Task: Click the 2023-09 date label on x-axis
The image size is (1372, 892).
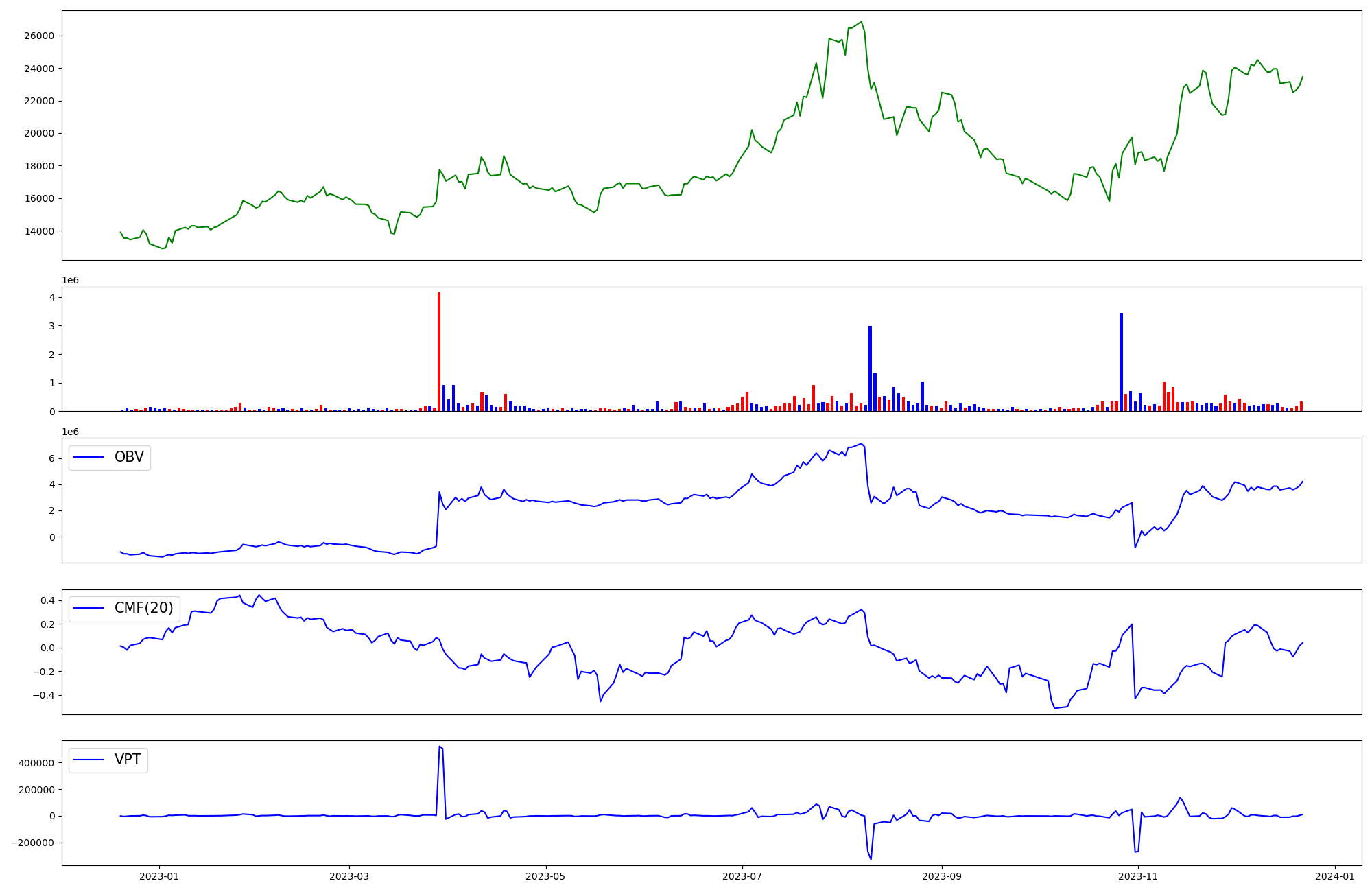Action: point(942,876)
